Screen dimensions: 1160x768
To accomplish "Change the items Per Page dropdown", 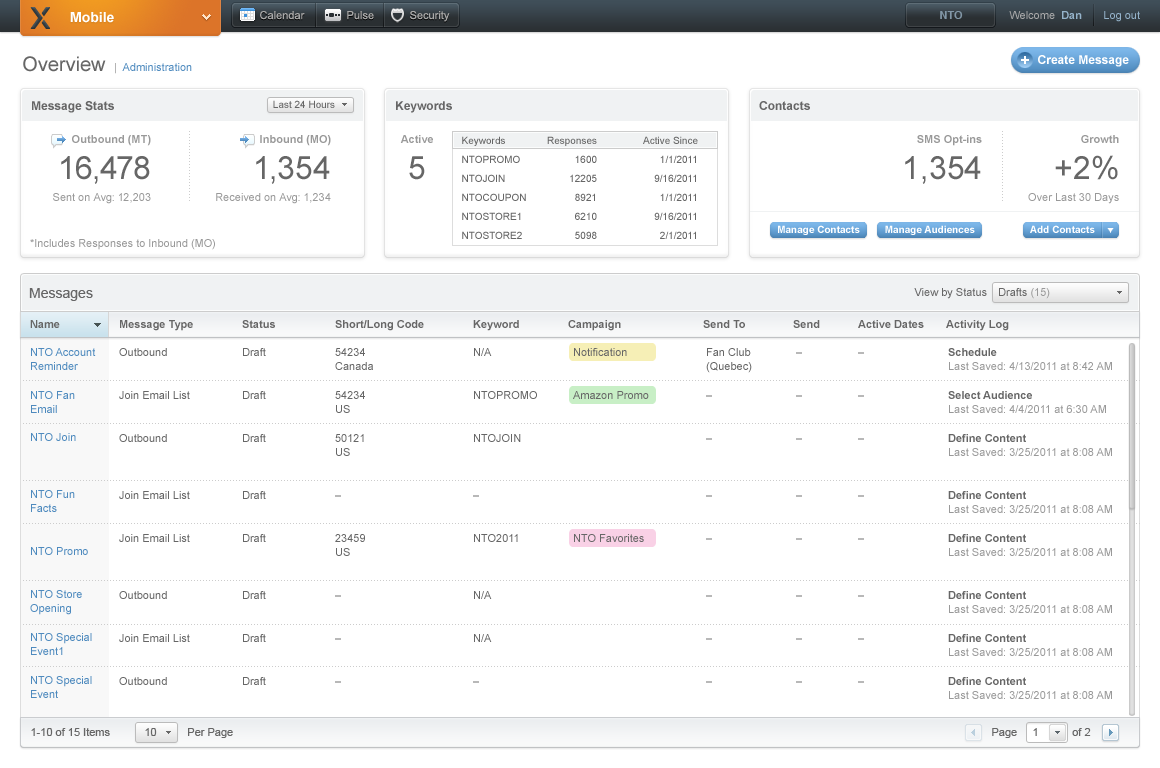I will [x=156, y=733].
